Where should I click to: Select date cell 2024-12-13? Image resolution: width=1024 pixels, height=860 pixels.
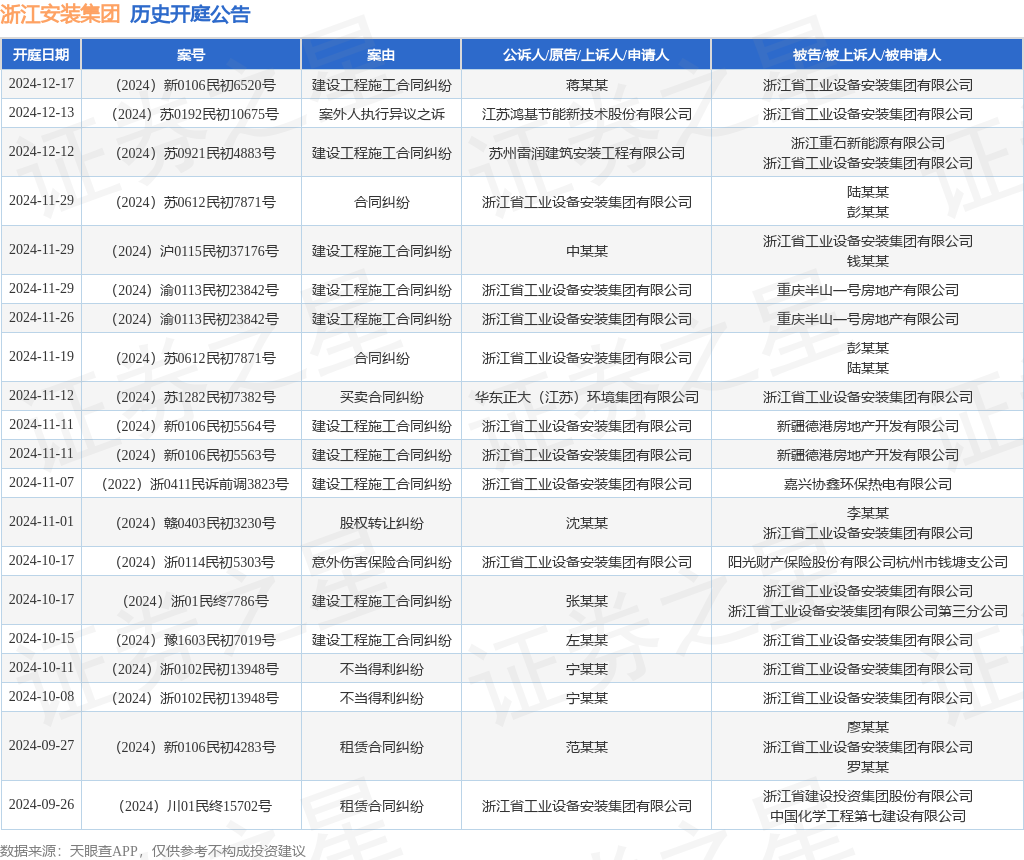point(41,113)
